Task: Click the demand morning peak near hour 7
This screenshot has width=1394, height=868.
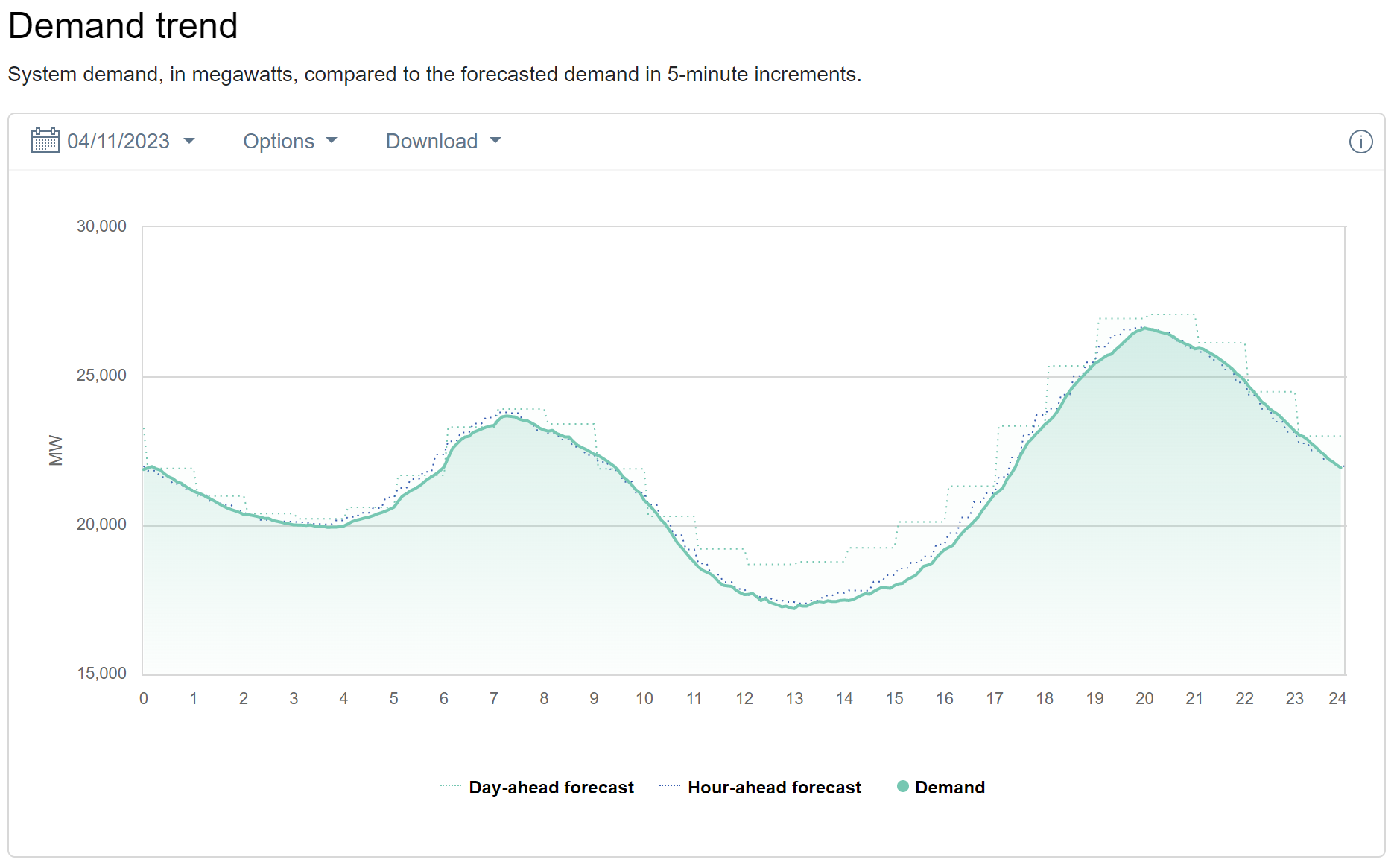Action: click(x=507, y=416)
